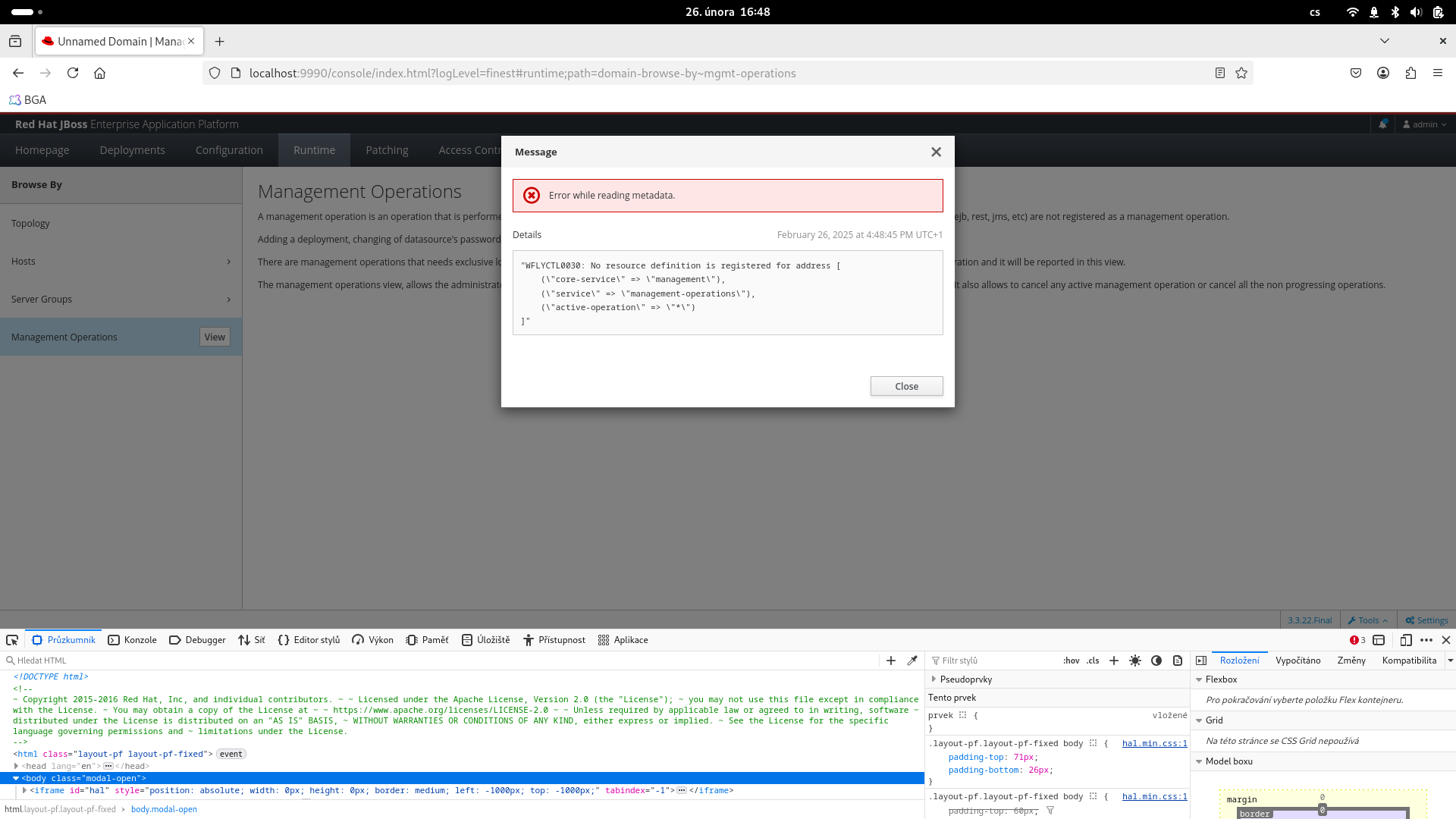1456x819 pixels.
Task: Toggle the :hov pseudo-class panel
Action: (x=1071, y=661)
